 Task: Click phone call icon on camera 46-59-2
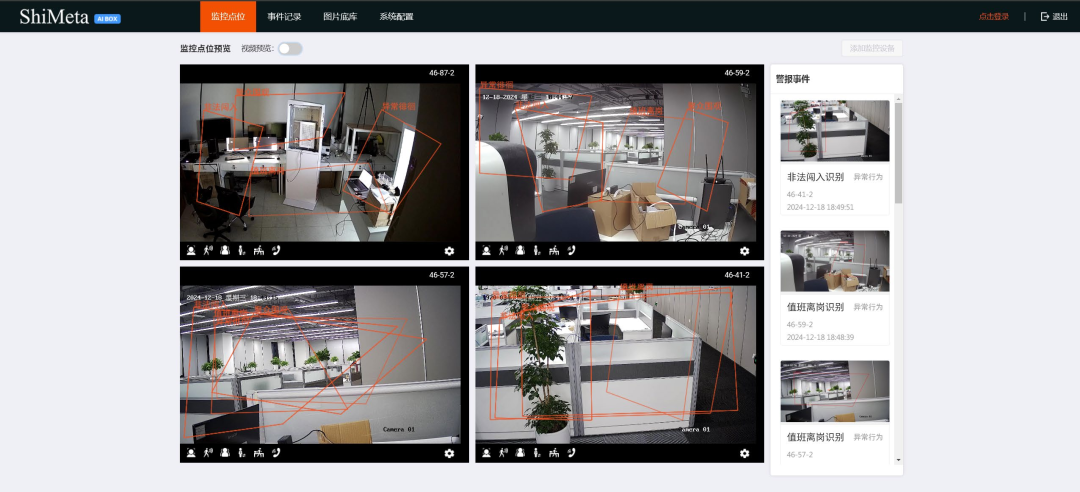pyautogui.click(x=572, y=251)
